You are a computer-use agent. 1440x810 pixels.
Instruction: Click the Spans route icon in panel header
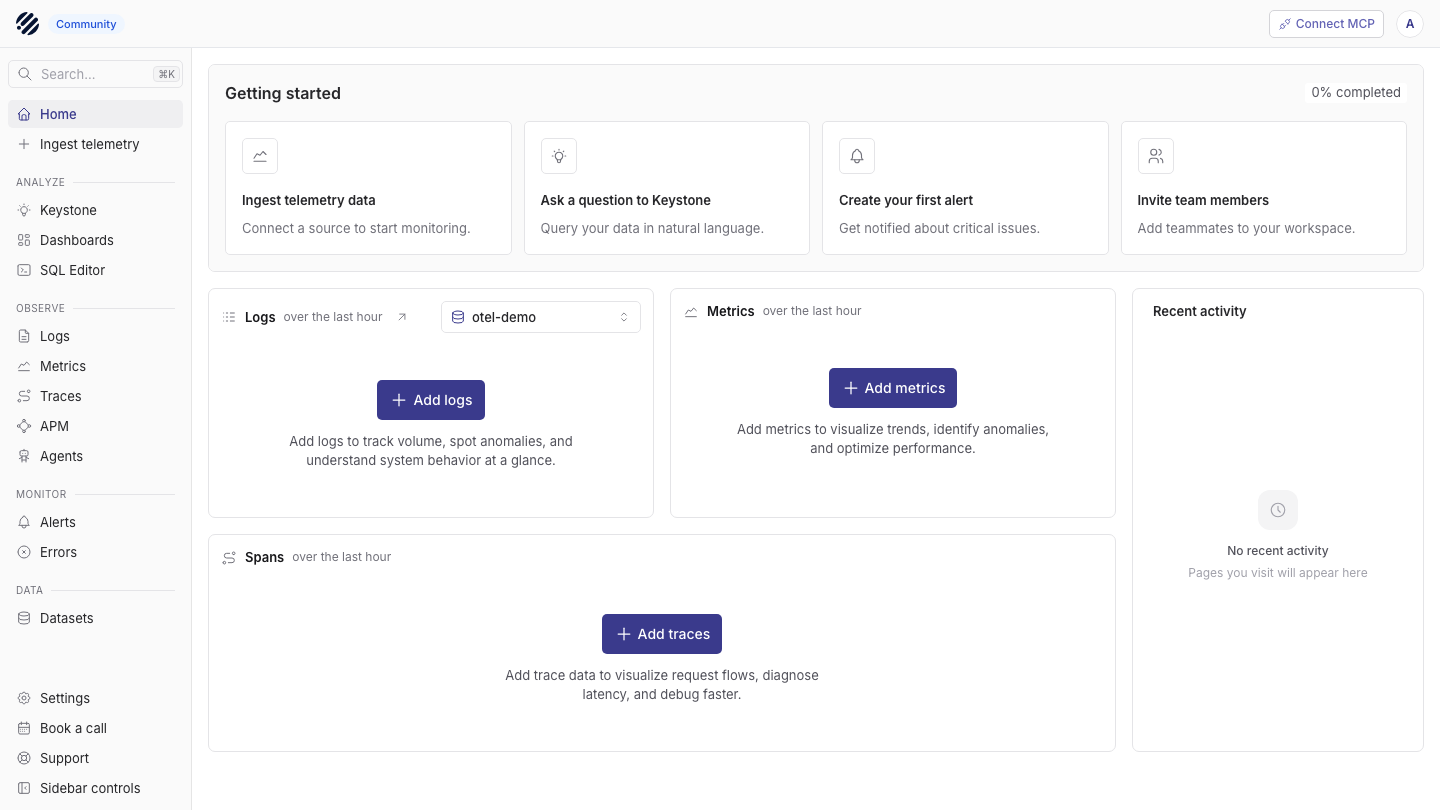click(229, 558)
